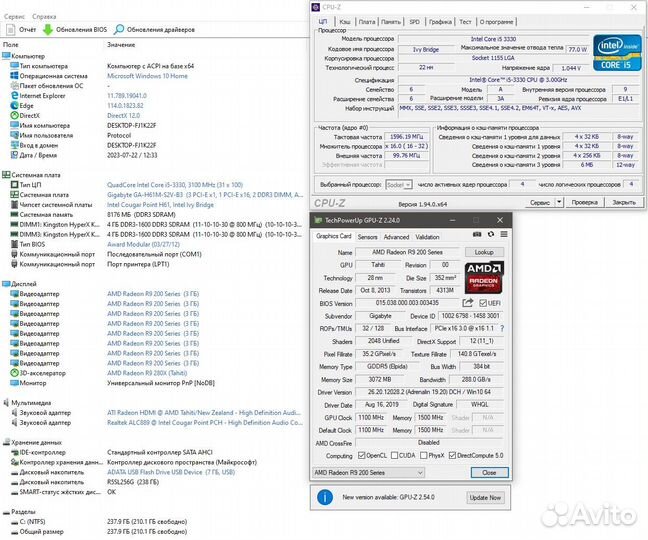This screenshot has width=648, height=540.
Task: Click the GPU-Z BIOS export share icon
Action: tap(467, 303)
